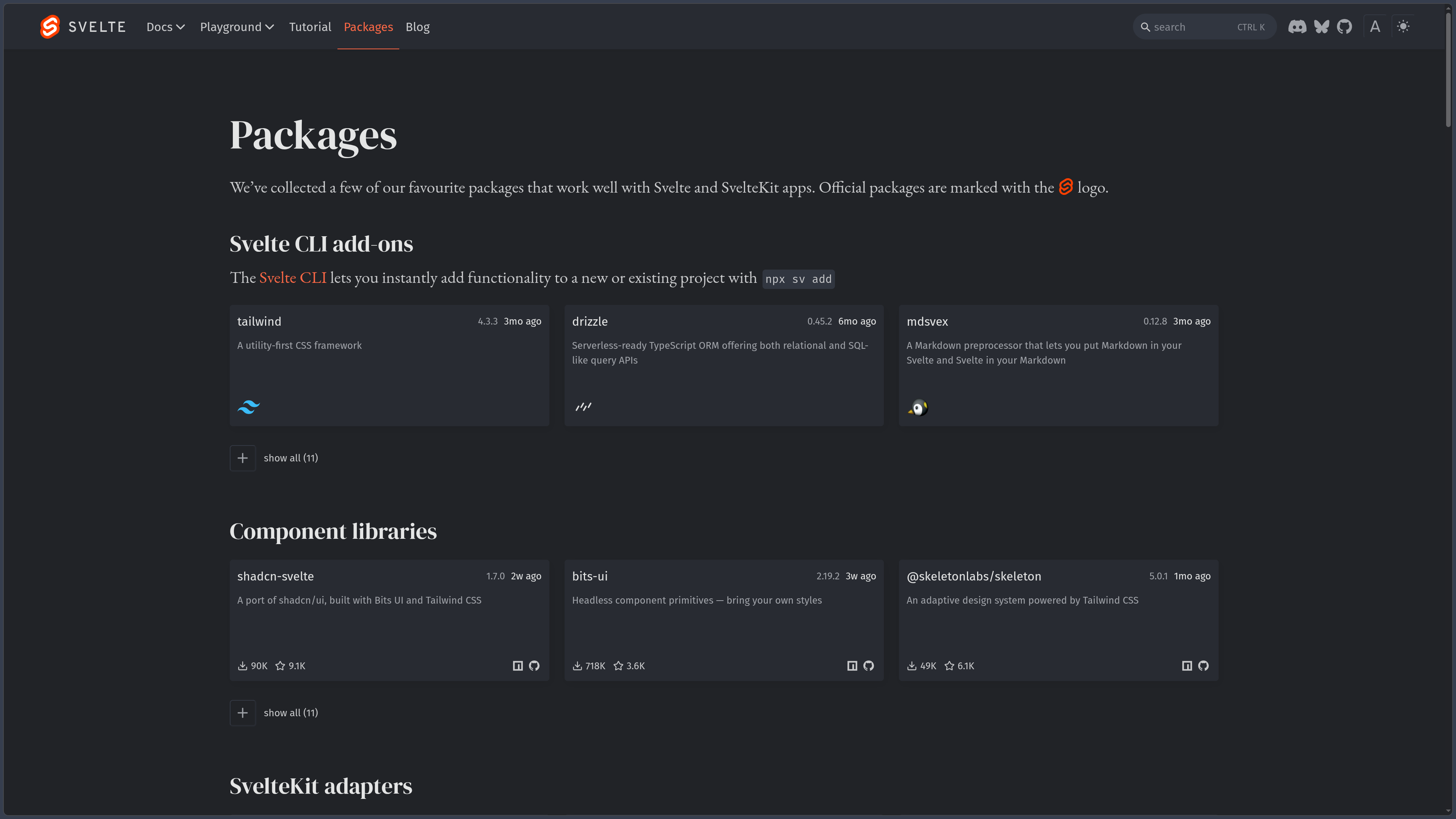Follow the Svelte CLI link
The image size is (1456, 819).
coord(293,278)
